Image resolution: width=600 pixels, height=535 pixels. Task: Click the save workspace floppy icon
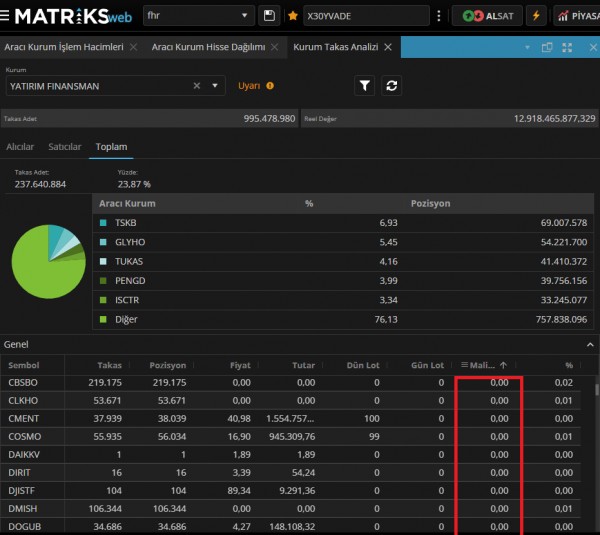tap(269, 16)
